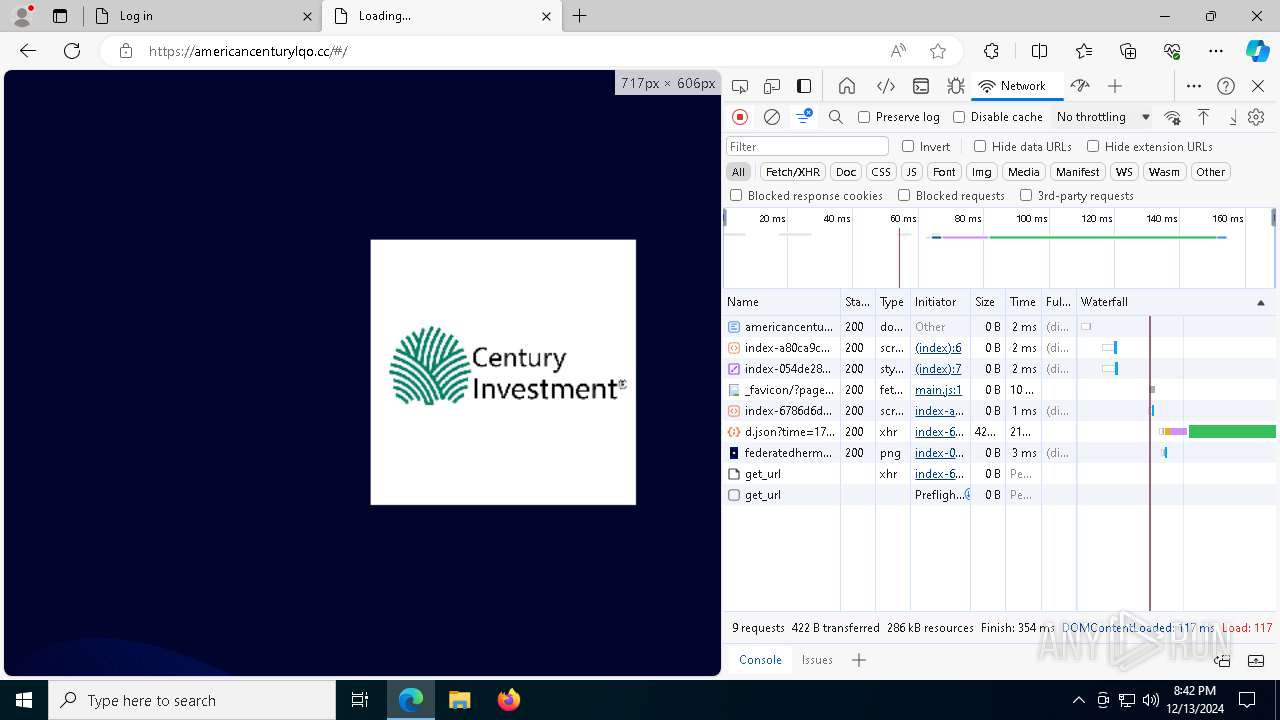Image resolution: width=1280 pixels, height=720 pixels.
Task: Open the Console tool icon in DevTools toolbar
Action: pyautogui.click(x=921, y=86)
